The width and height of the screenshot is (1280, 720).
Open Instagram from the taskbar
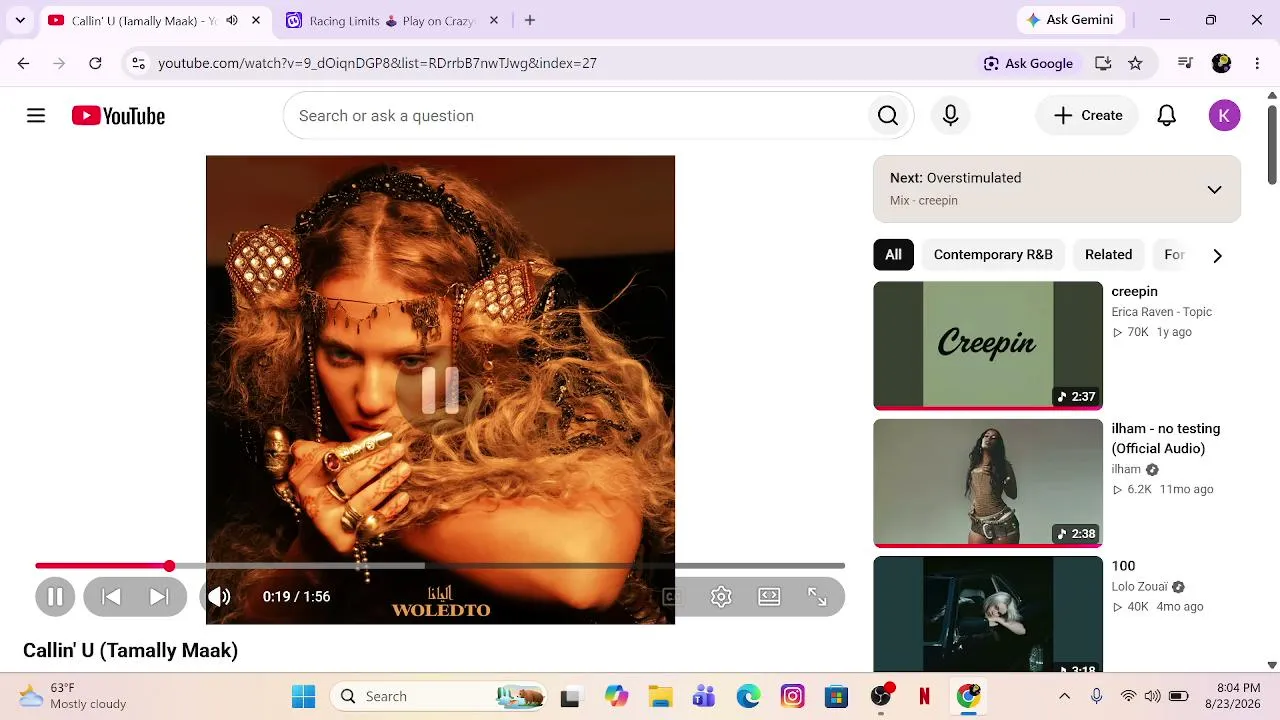point(792,696)
